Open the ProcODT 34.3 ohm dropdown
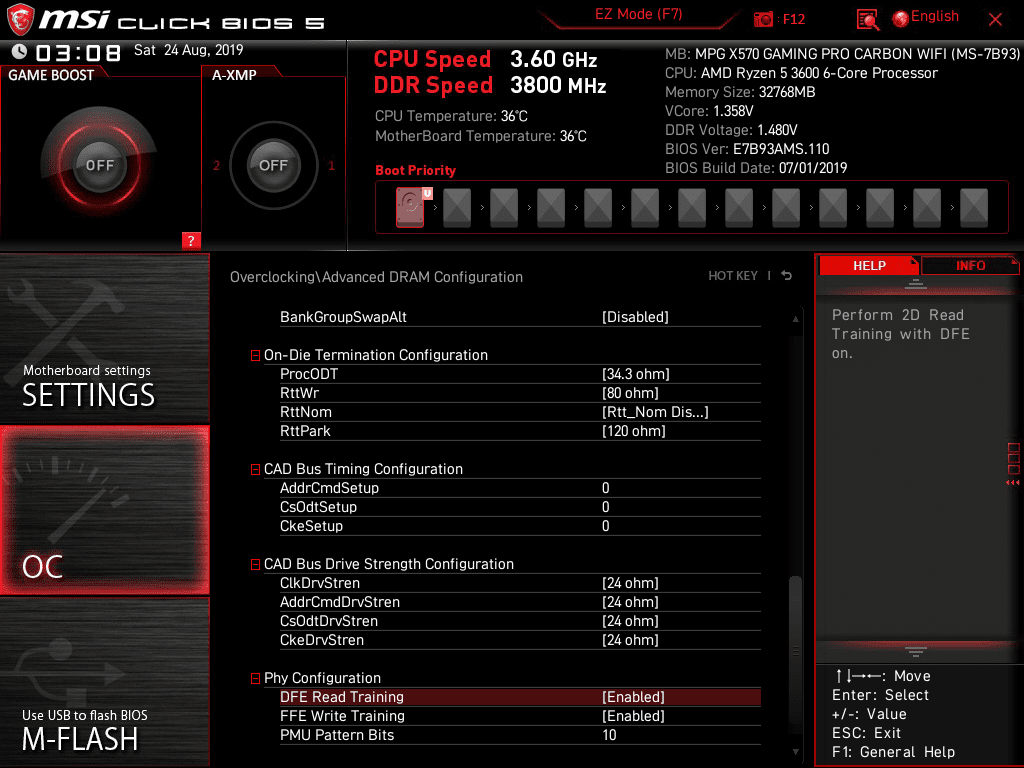Image resolution: width=1024 pixels, height=768 pixels. pos(635,374)
